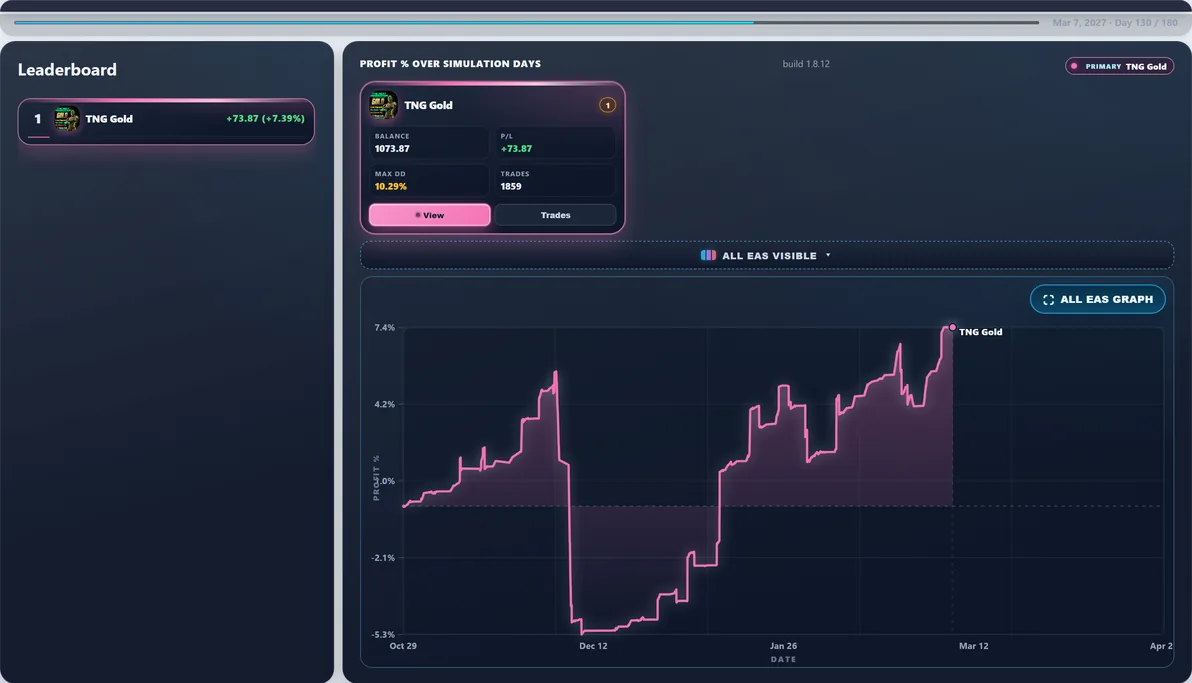Click the rank 1 badge on TNG Gold card
The width and height of the screenshot is (1192, 683).
coord(607,105)
